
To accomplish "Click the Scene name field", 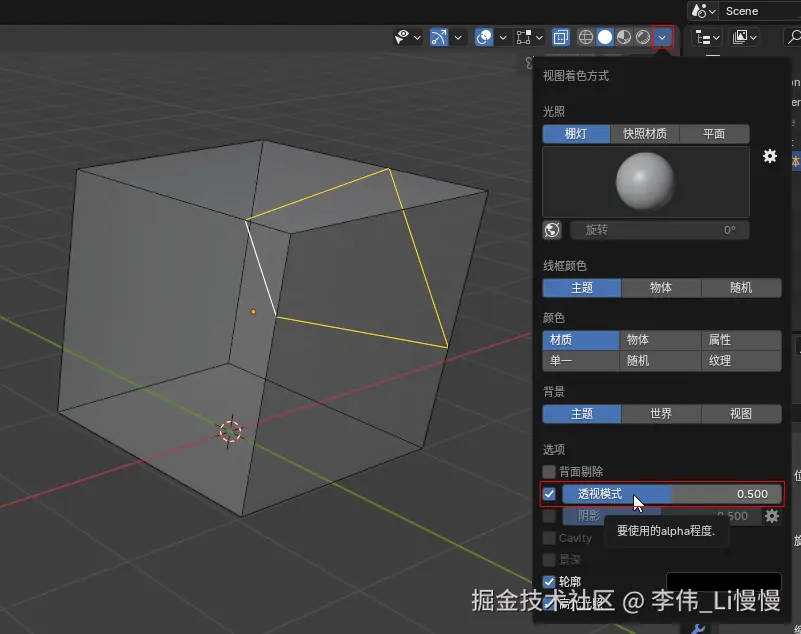I will (x=760, y=11).
